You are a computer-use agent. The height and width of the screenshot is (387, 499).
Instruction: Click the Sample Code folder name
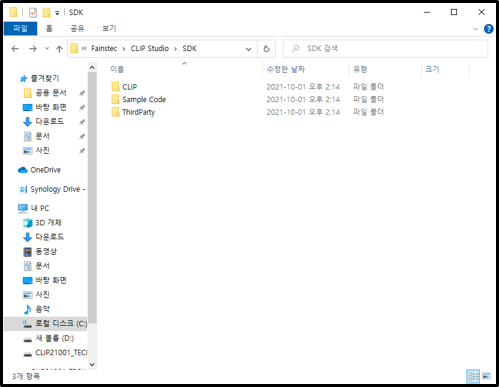pos(144,99)
